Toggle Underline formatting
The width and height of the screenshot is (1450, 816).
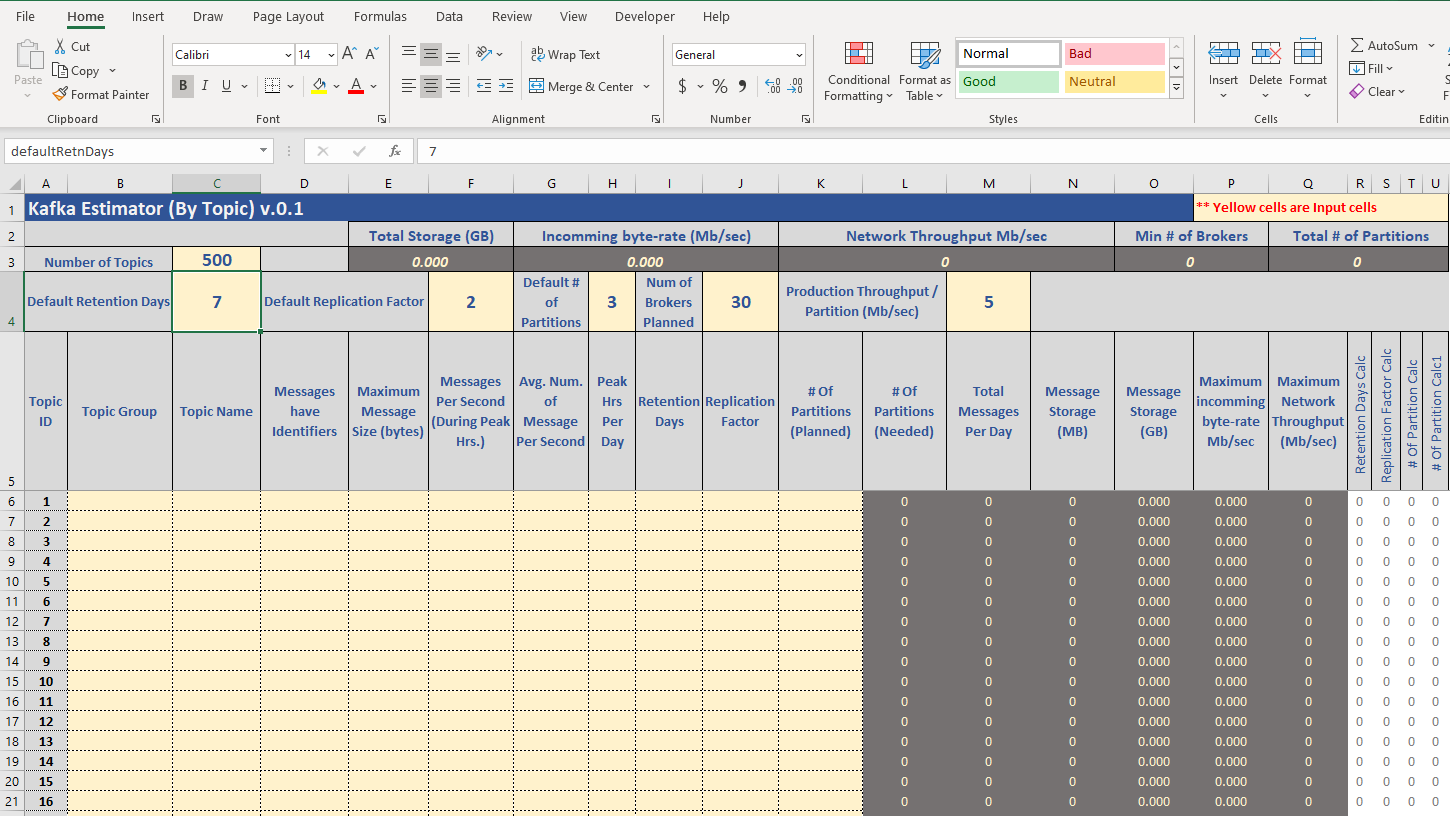227,86
